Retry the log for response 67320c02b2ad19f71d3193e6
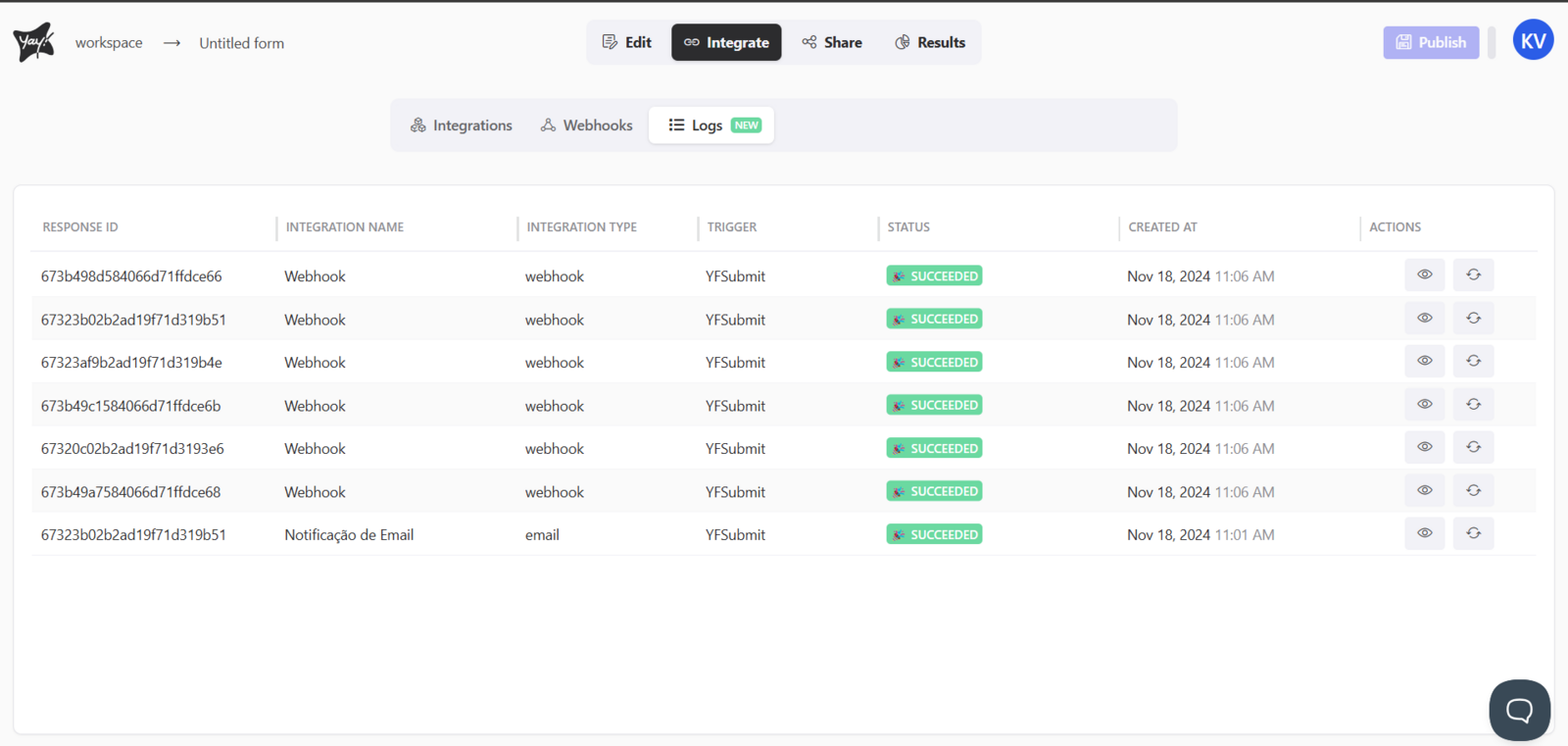 coord(1473,448)
